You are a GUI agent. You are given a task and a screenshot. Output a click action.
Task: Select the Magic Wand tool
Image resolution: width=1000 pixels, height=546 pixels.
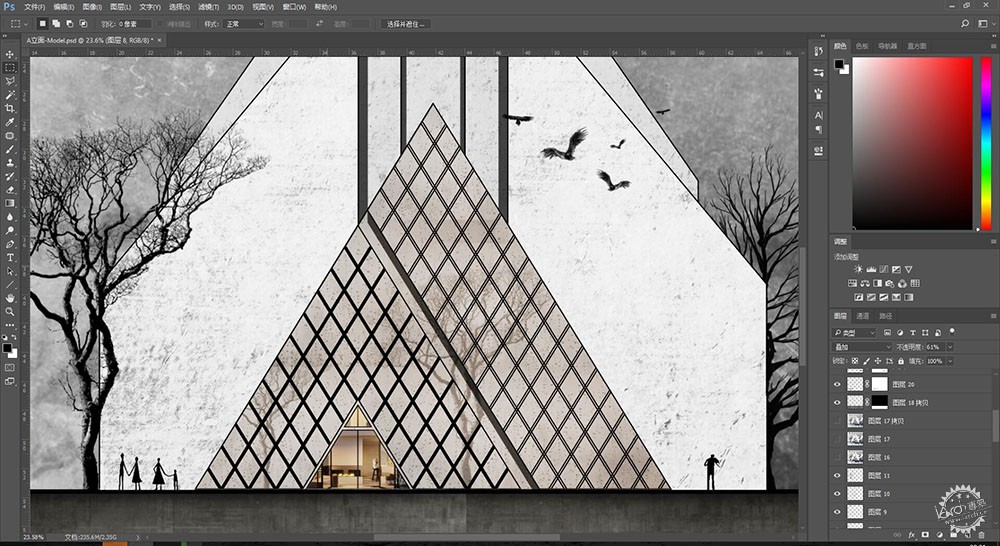(x=10, y=95)
